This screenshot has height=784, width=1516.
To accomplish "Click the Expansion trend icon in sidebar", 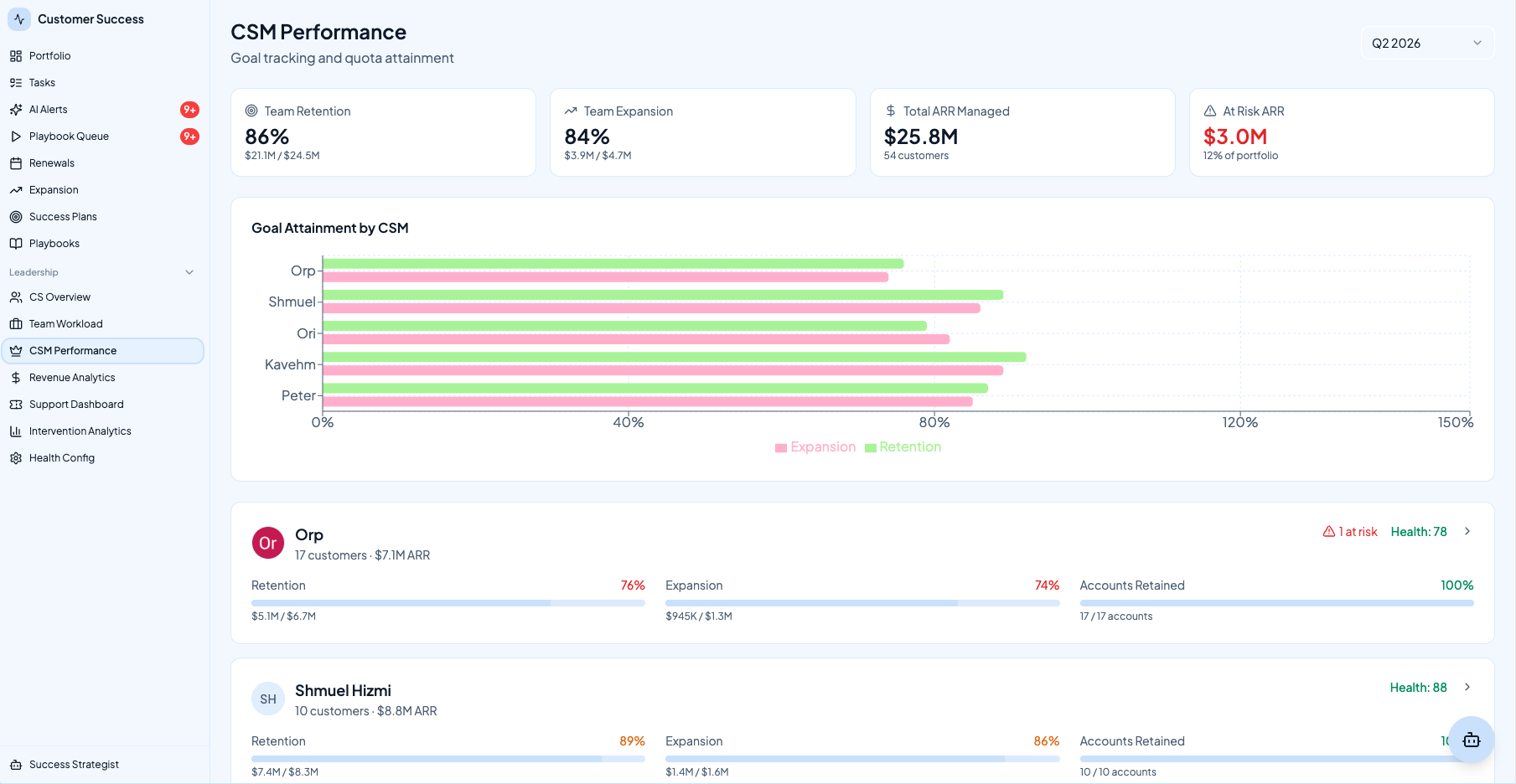I will (x=16, y=190).
